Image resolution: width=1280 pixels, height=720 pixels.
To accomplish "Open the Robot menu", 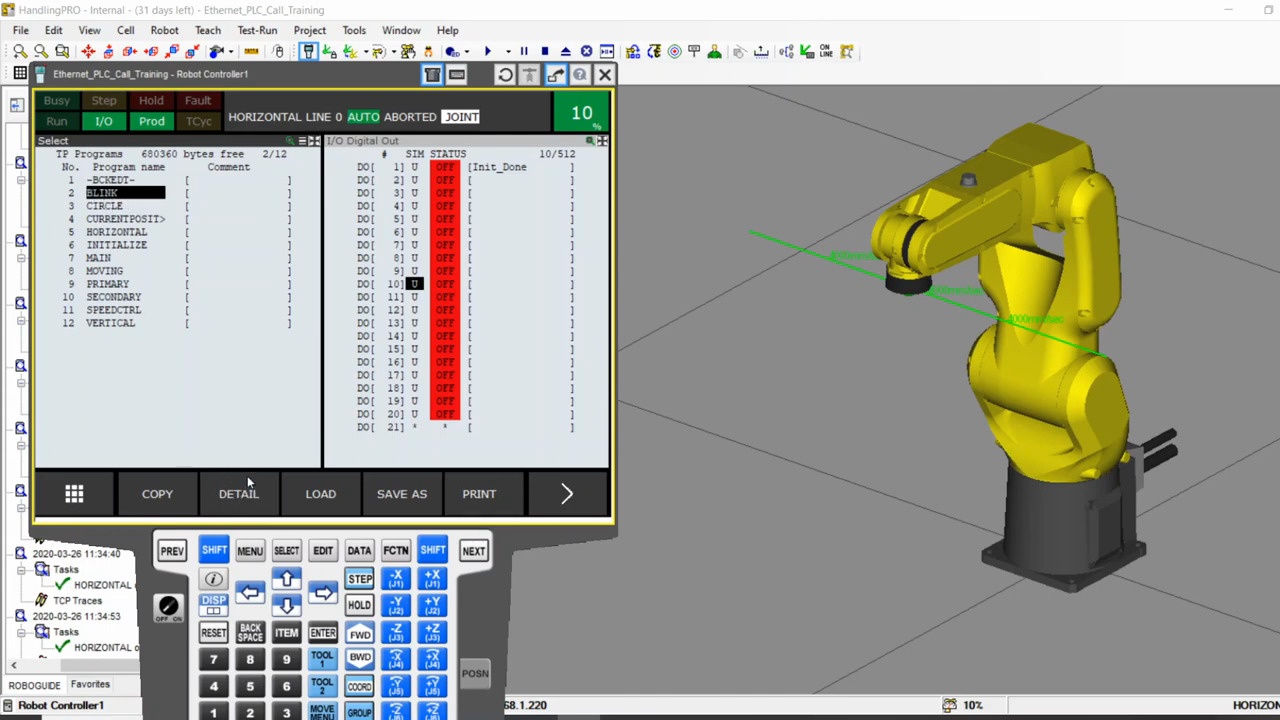I will click(x=164, y=29).
